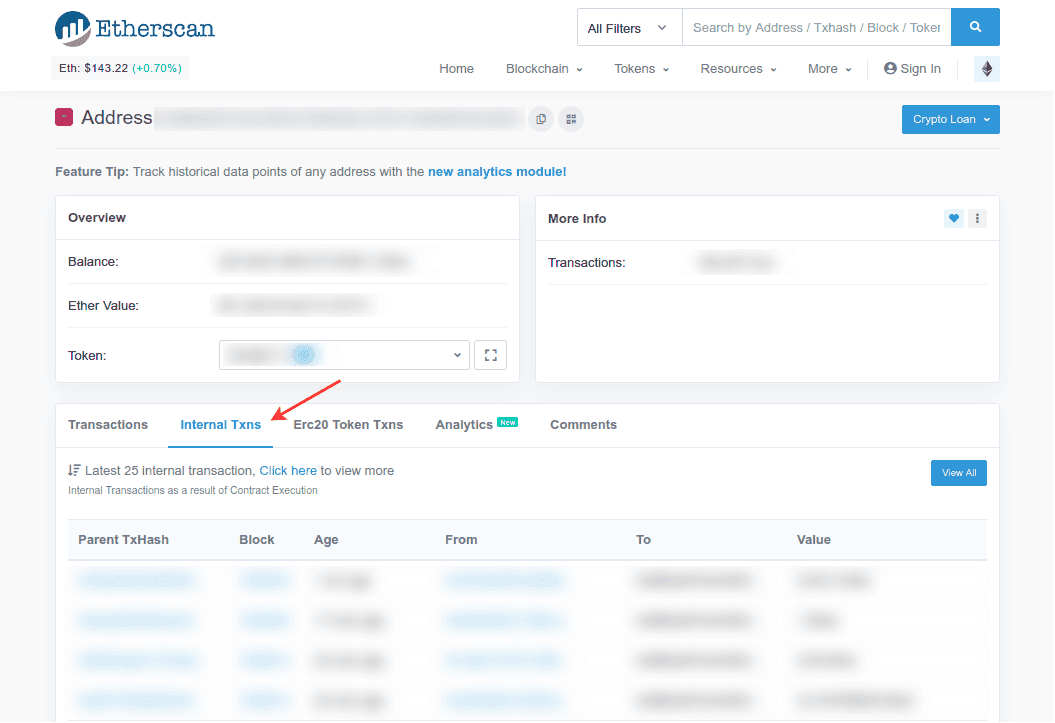Image resolution: width=1055 pixels, height=723 pixels.
Task: Click the Overview panel heading
Action: click(97, 217)
